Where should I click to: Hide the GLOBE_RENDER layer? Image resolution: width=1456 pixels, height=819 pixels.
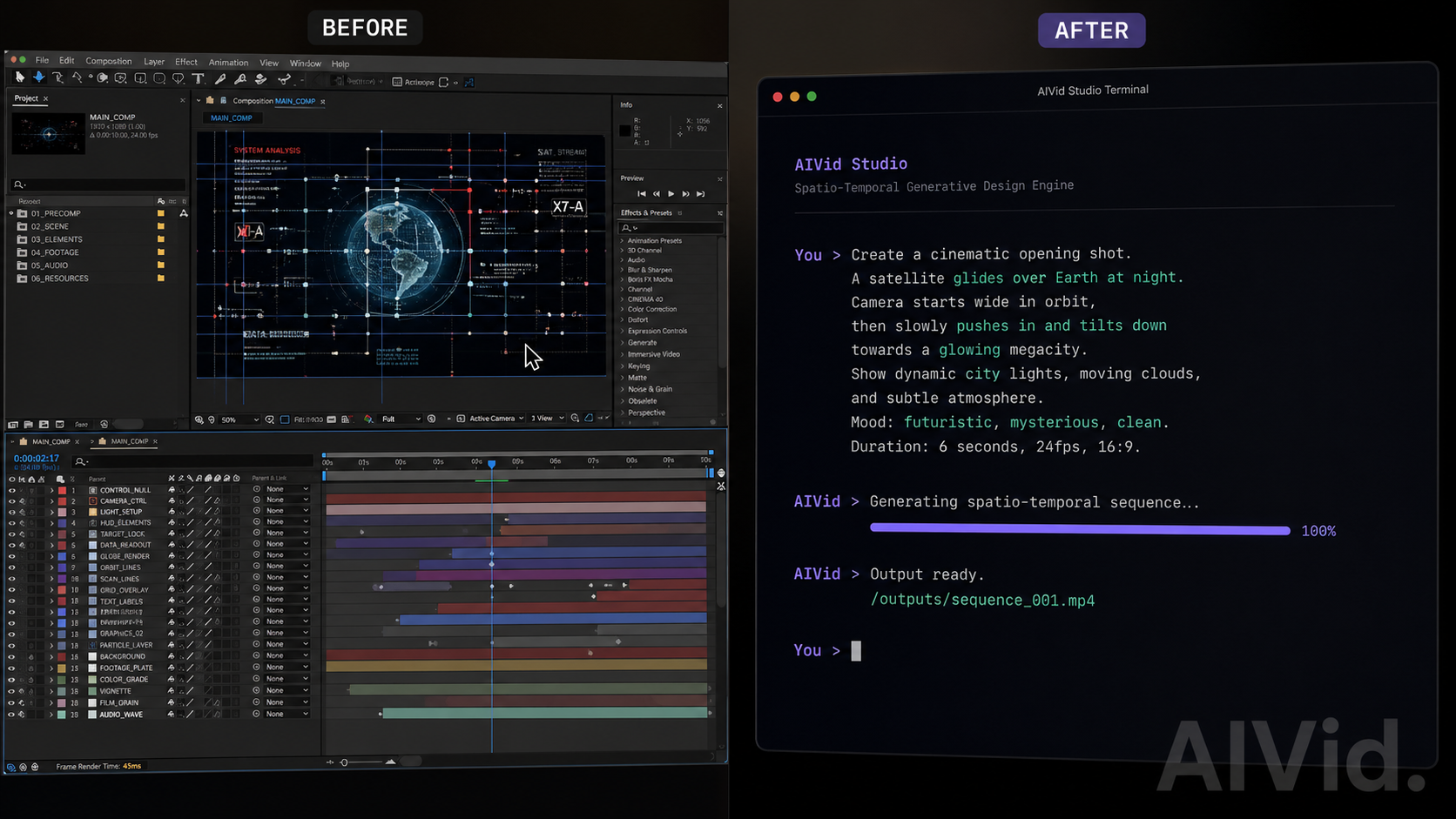tap(11, 556)
